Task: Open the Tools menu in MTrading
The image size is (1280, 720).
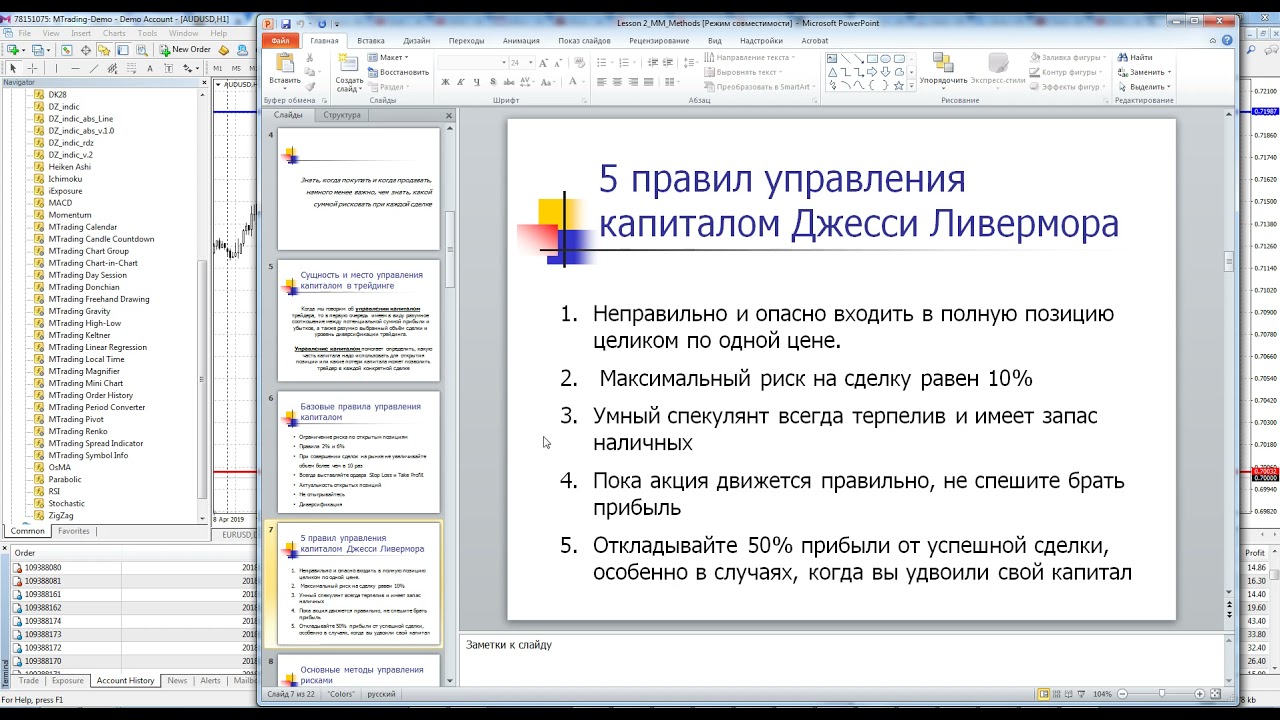Action: 147,33
